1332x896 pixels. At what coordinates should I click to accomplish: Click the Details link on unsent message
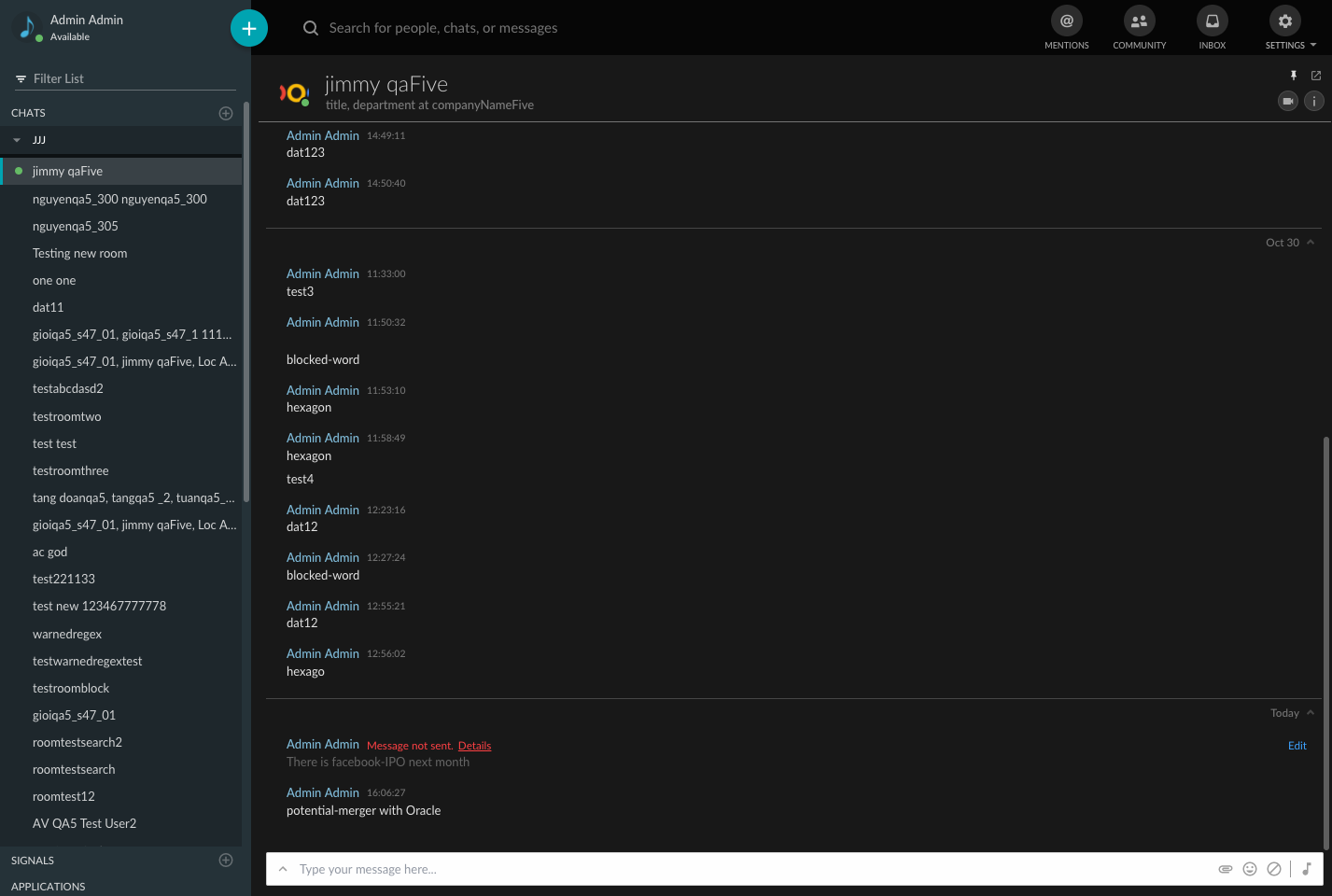pyautogui.click(x=474, y=746)
